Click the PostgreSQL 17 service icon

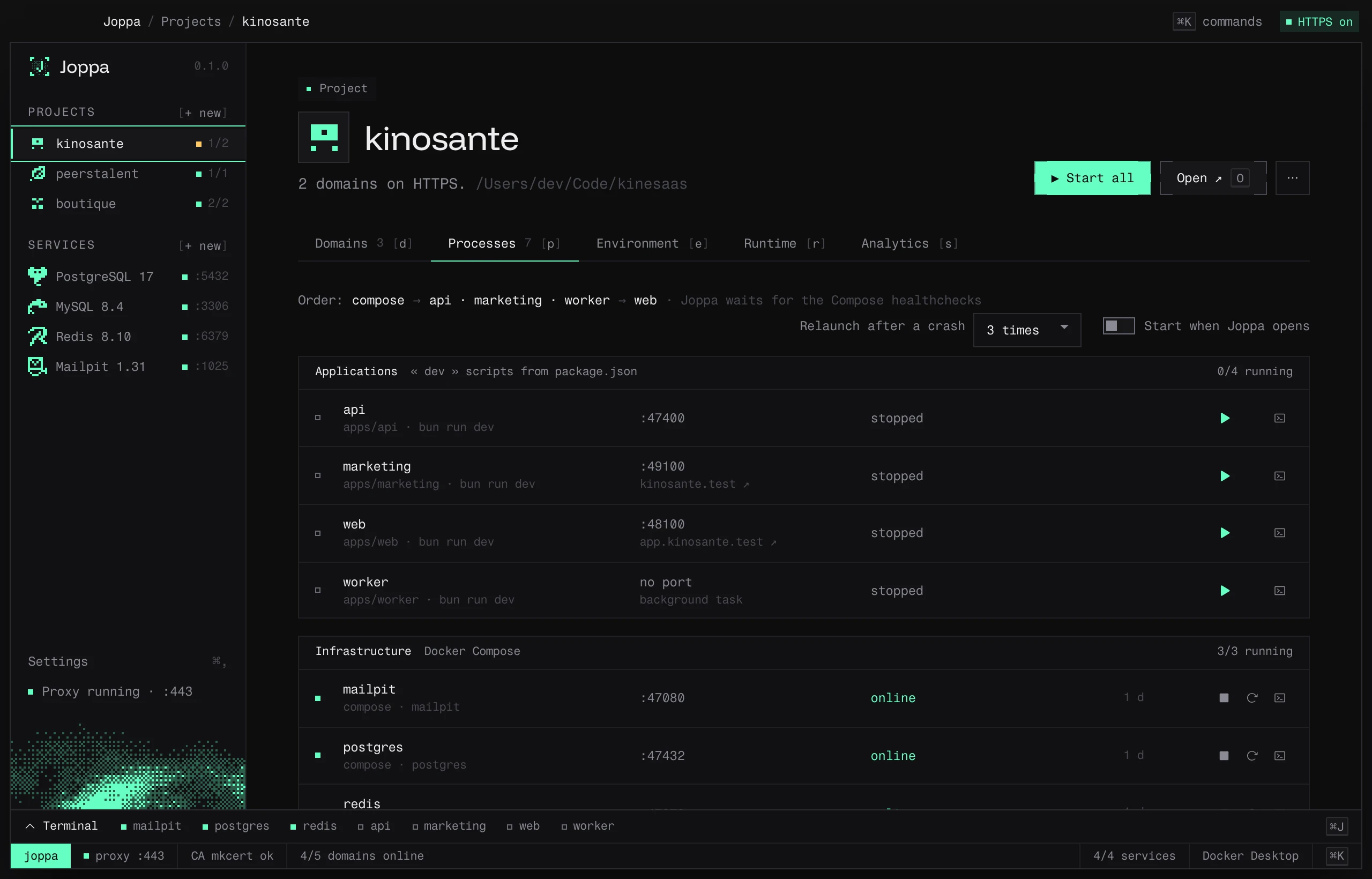click(x=37, y=276)
